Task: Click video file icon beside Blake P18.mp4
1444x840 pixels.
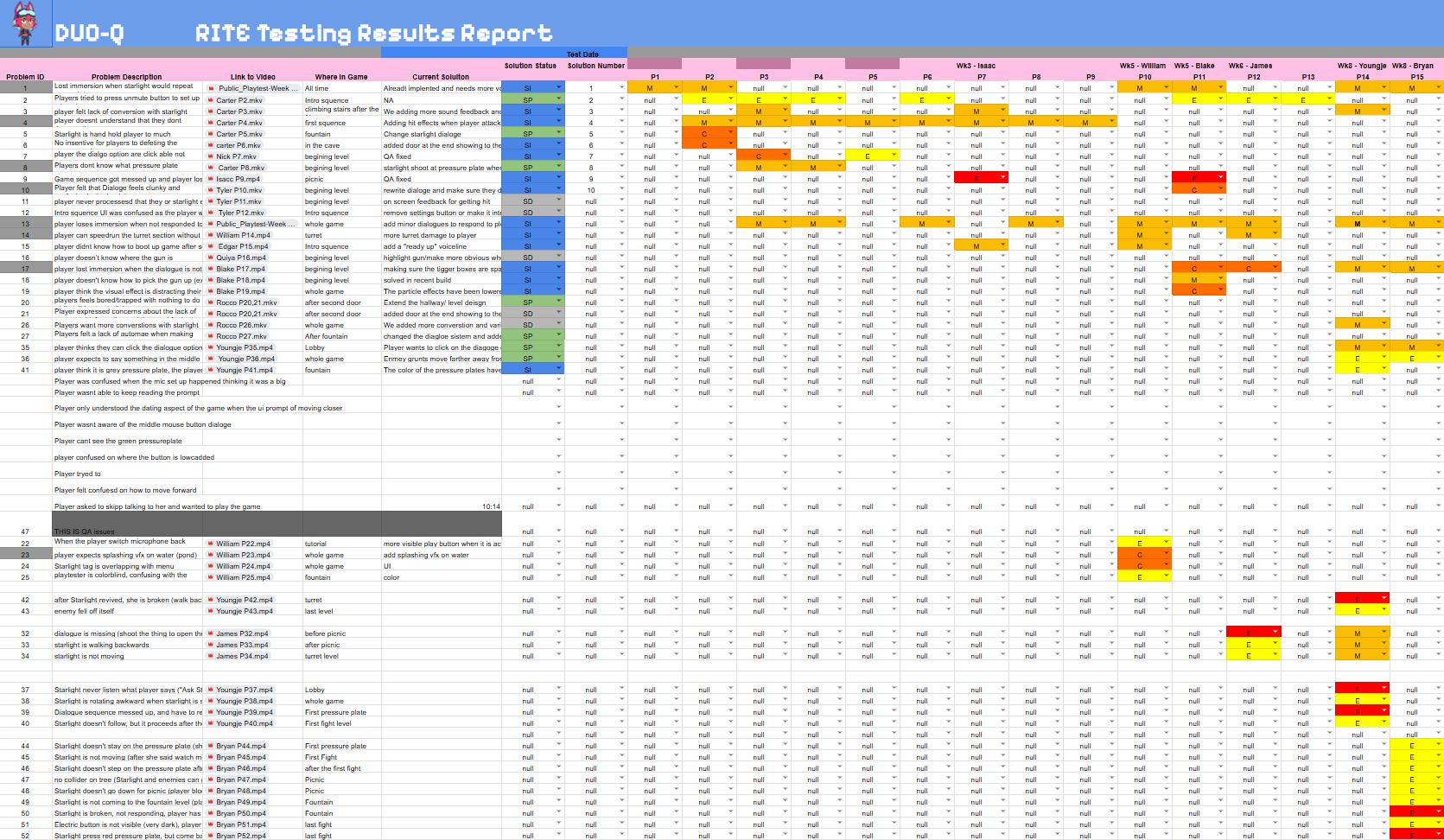Action: [210, 280]
